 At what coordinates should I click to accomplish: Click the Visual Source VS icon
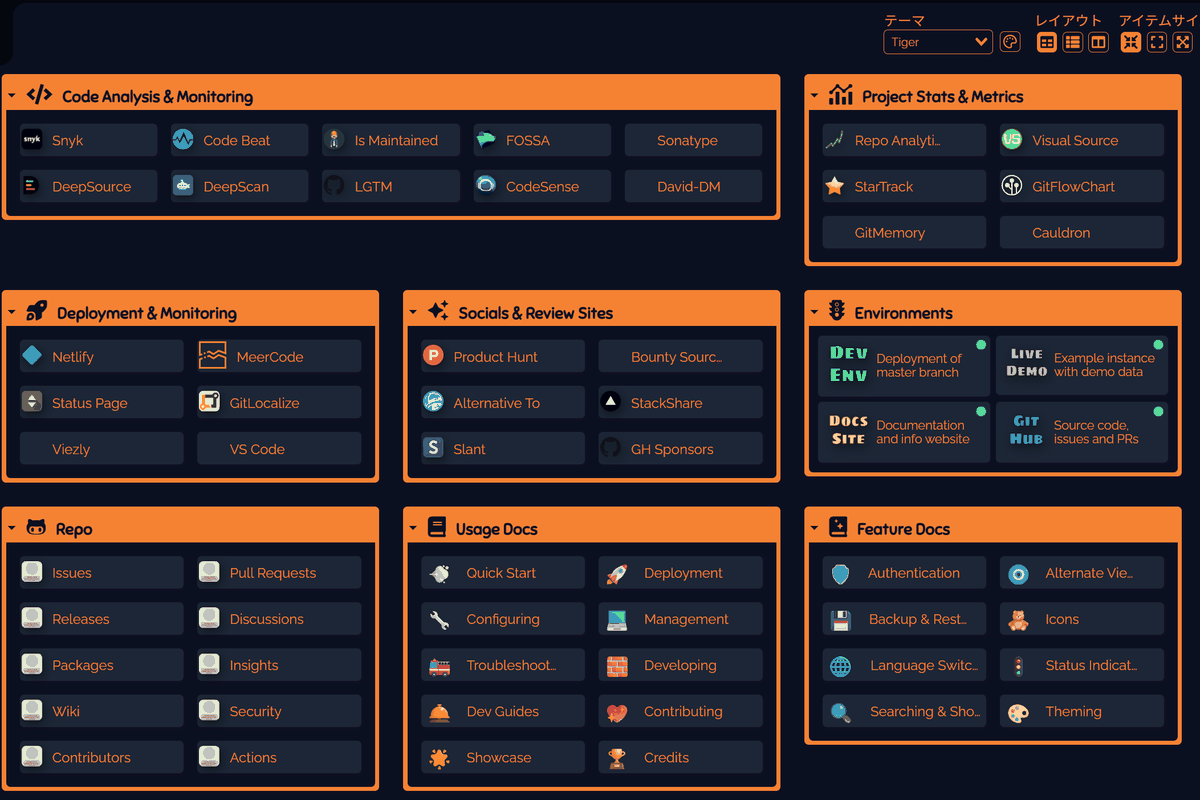(1012, 140)
